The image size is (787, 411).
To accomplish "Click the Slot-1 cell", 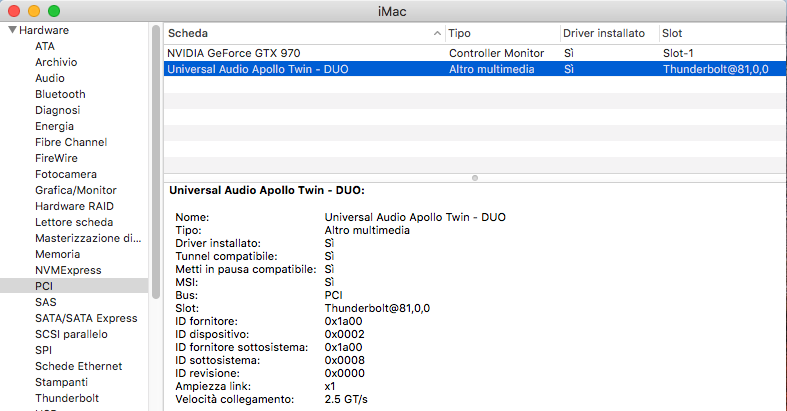I will (678, 53).
